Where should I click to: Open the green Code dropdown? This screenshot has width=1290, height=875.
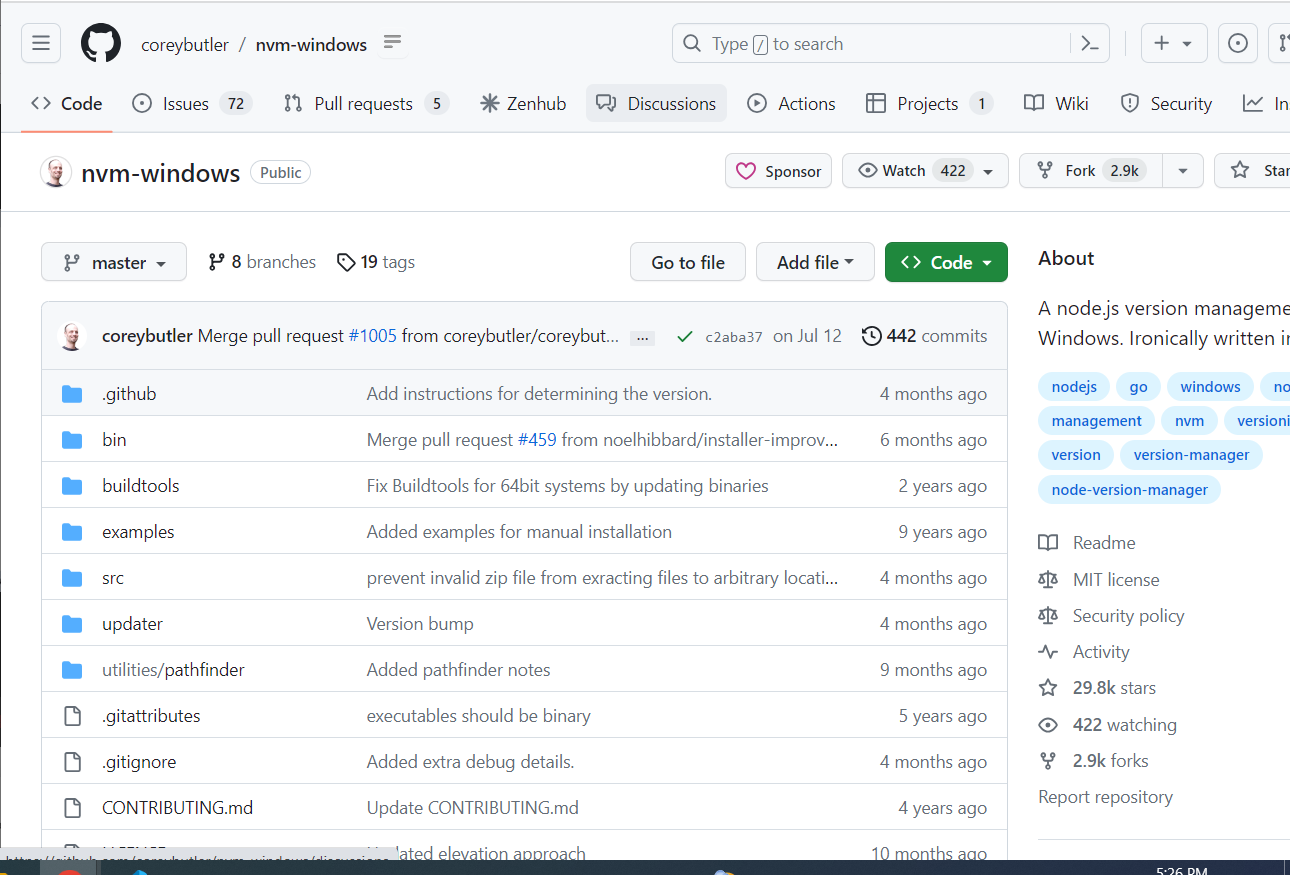[946, 262]
